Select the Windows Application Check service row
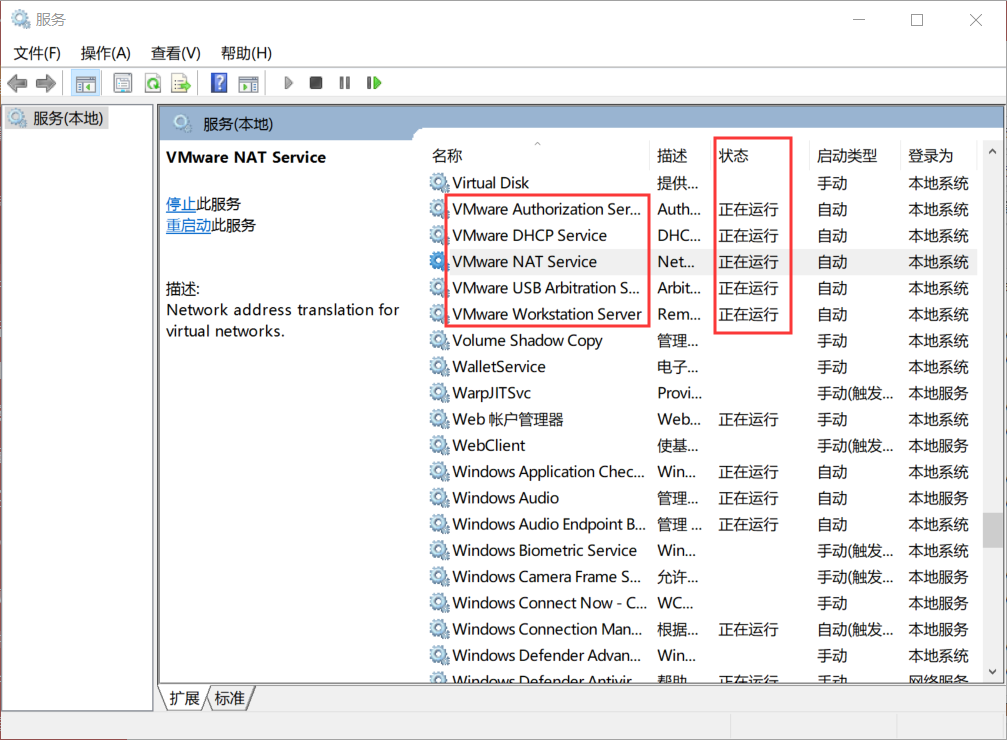1007x740 pixels. [x=703, y=471]
